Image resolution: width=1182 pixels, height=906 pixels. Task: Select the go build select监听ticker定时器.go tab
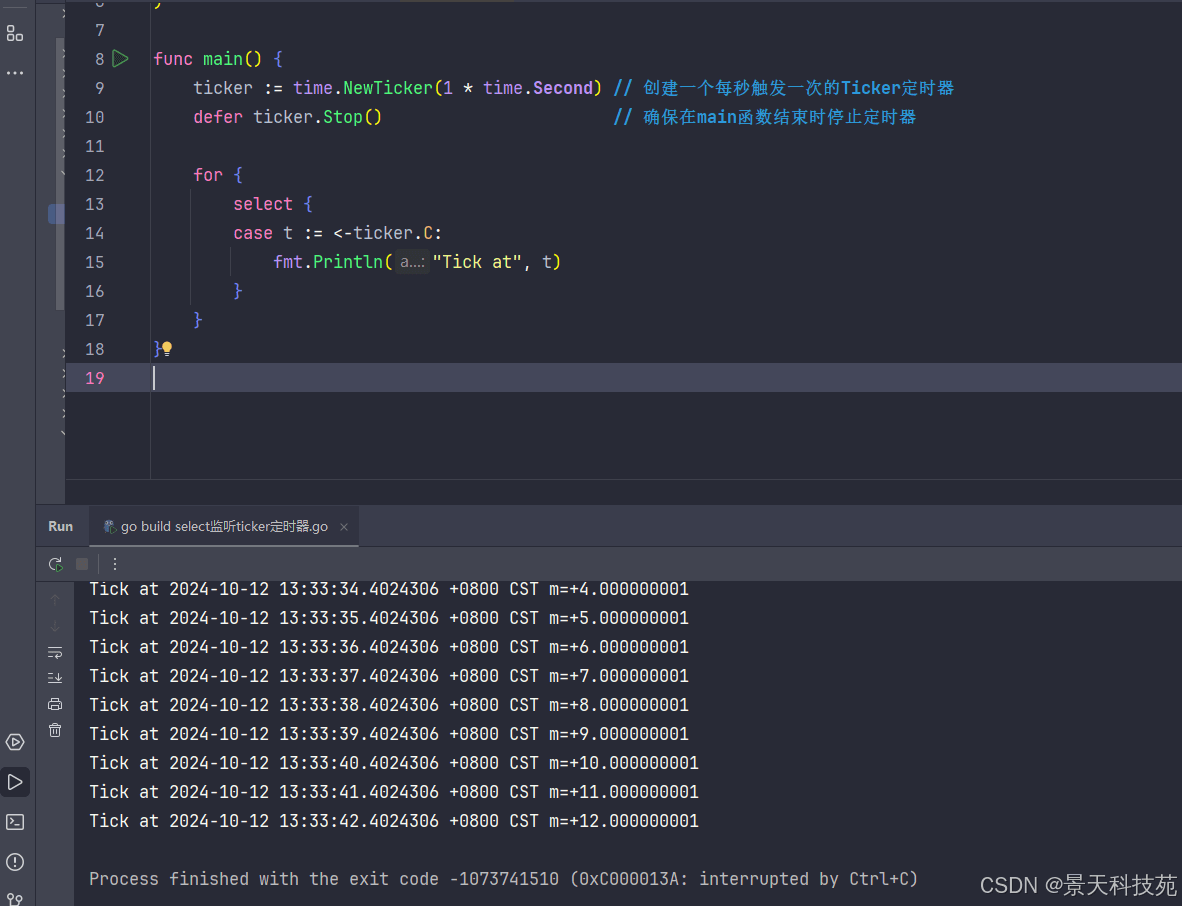223,527
